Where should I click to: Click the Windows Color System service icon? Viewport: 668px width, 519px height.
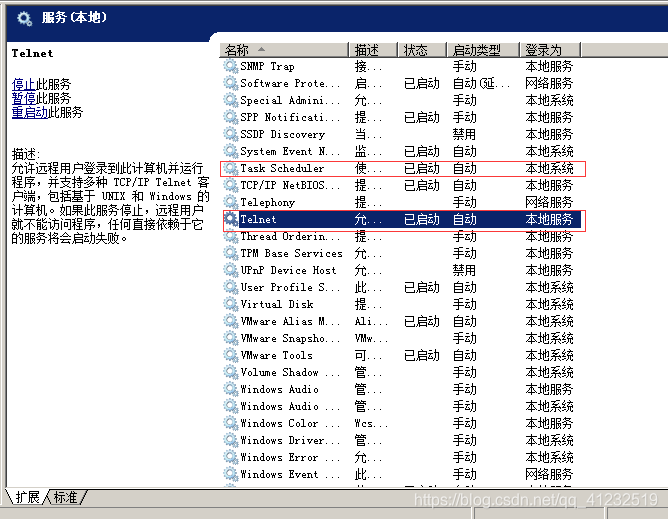230,424
